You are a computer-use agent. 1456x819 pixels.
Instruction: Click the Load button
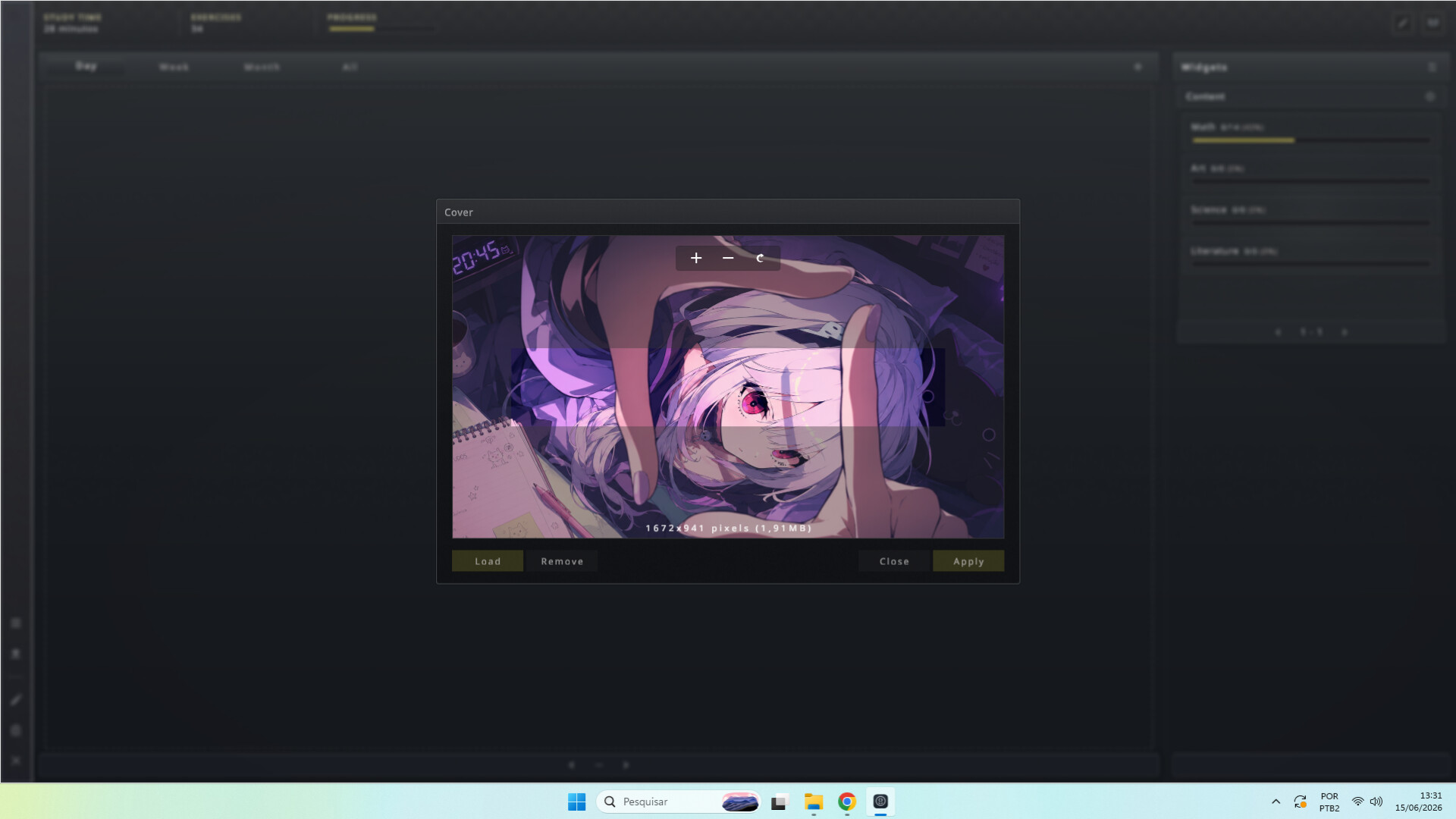488,561
